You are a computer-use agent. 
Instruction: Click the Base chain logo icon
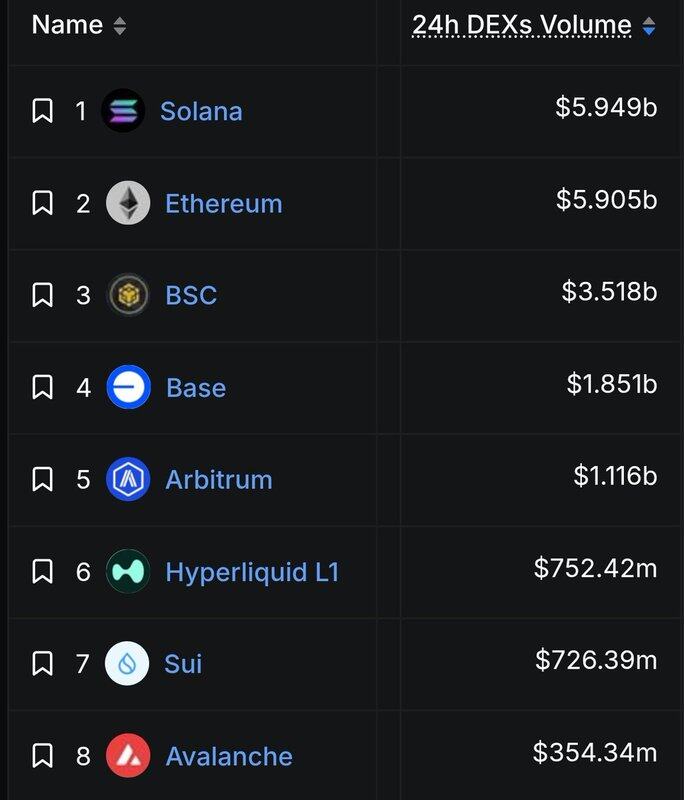(128, 387)
